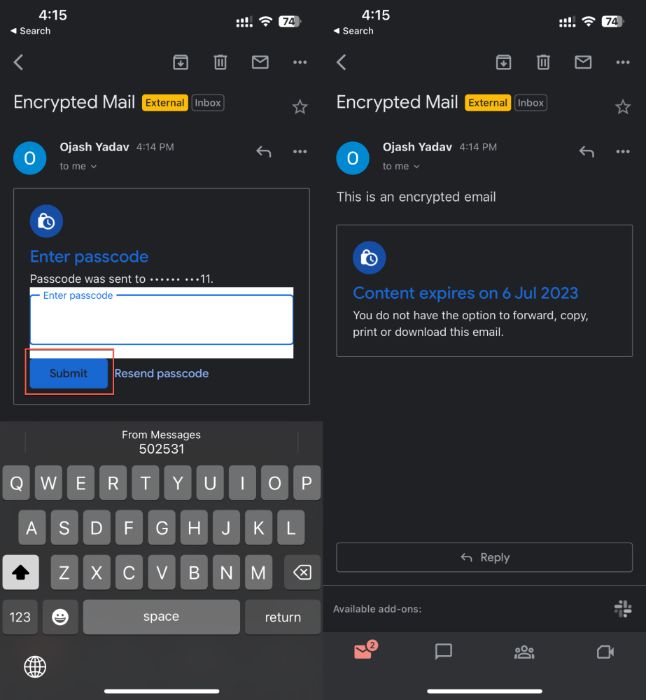Viewport: 646px width, 700px height.
Task: Open the emoji keyboard
Action: tap(60, 617)
